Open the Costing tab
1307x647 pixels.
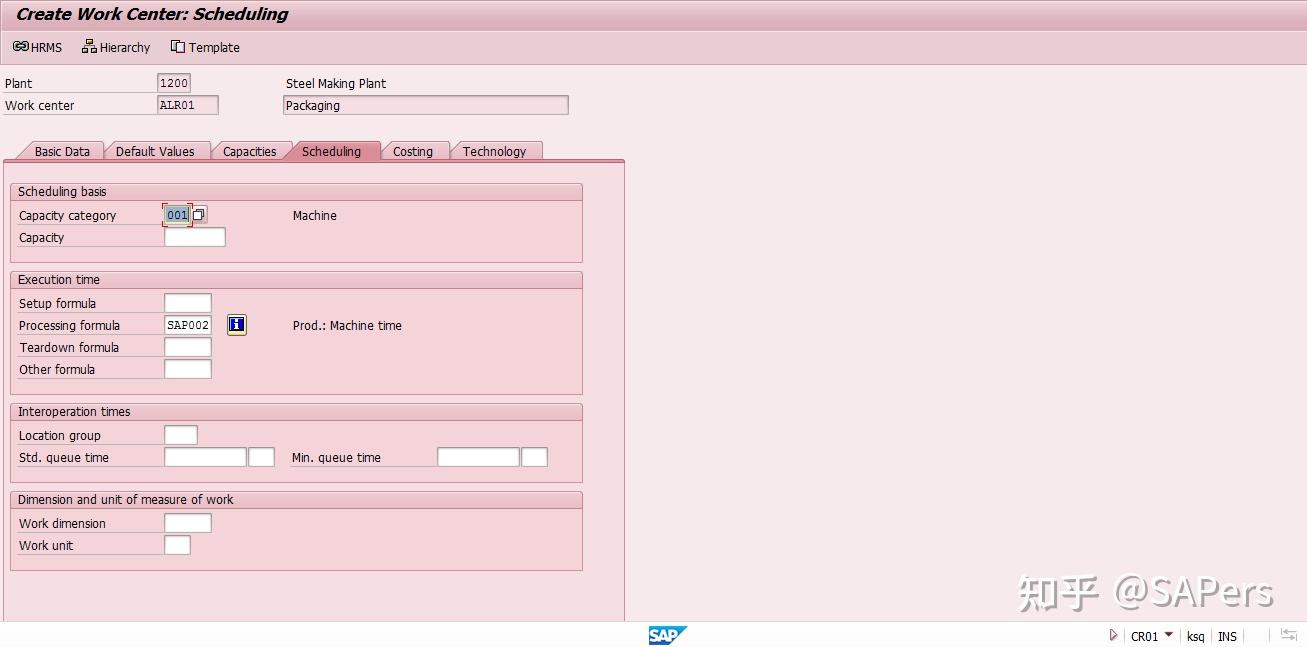(x=412, y=151)
